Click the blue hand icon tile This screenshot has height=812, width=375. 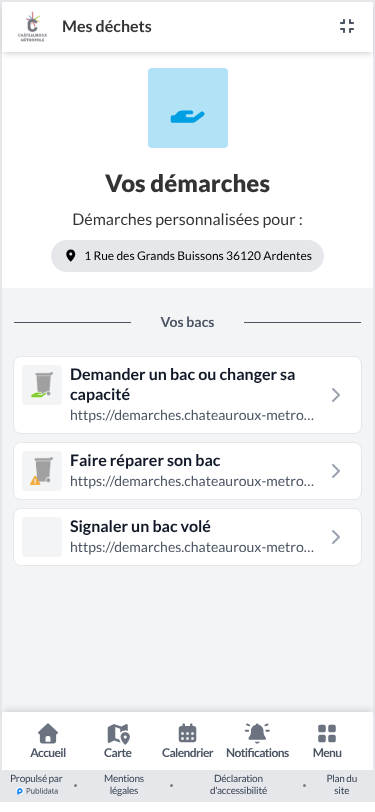pyautogui.click(x=188, y=108)
